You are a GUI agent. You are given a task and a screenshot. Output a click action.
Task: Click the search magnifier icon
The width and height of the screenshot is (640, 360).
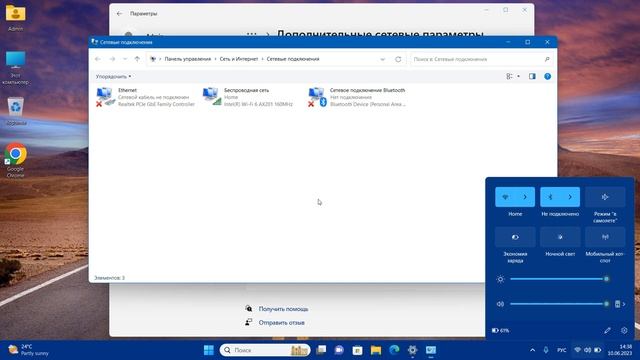[547, 59]
